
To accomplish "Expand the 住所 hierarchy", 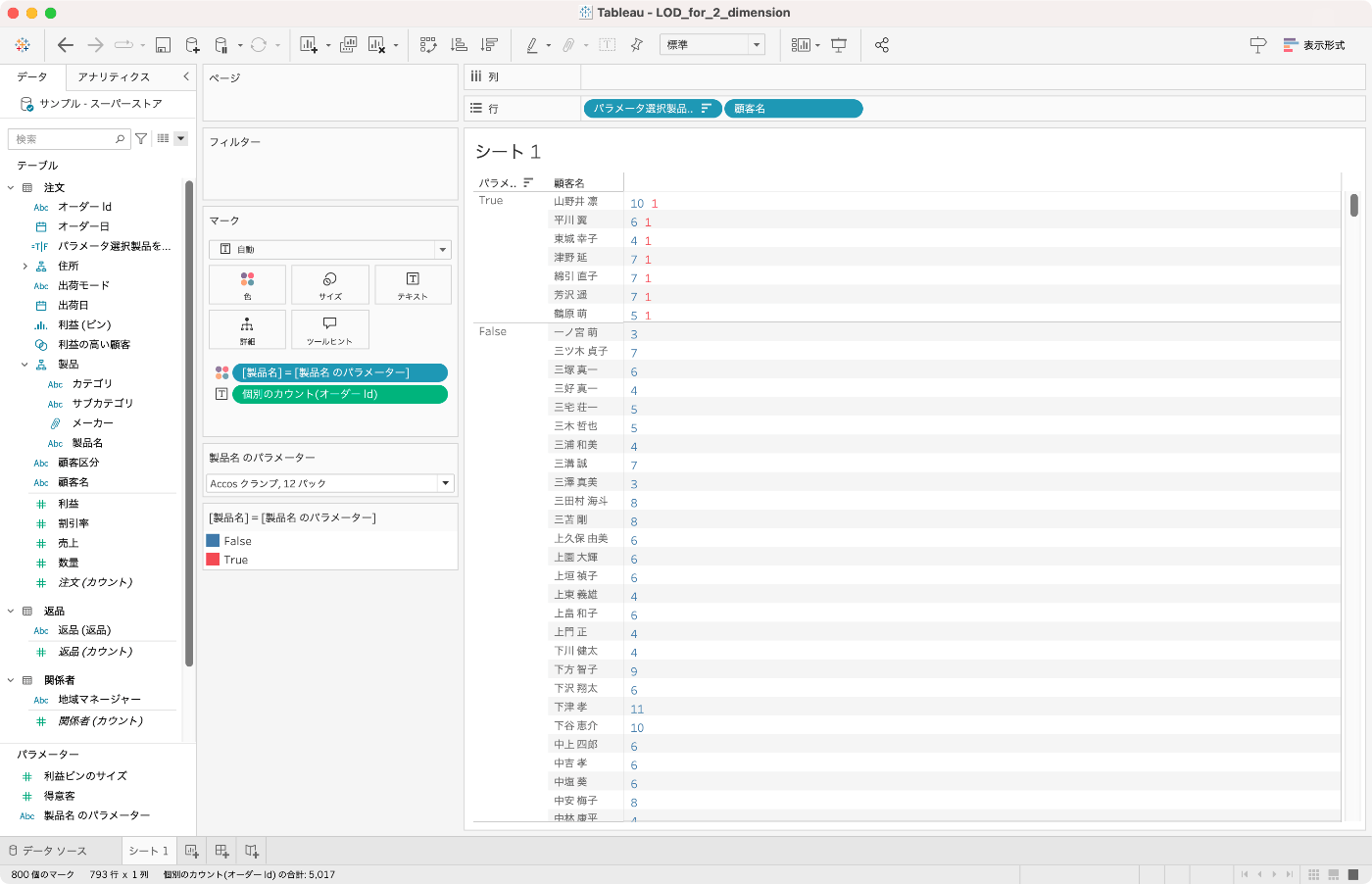I will [x=25, y=266].
